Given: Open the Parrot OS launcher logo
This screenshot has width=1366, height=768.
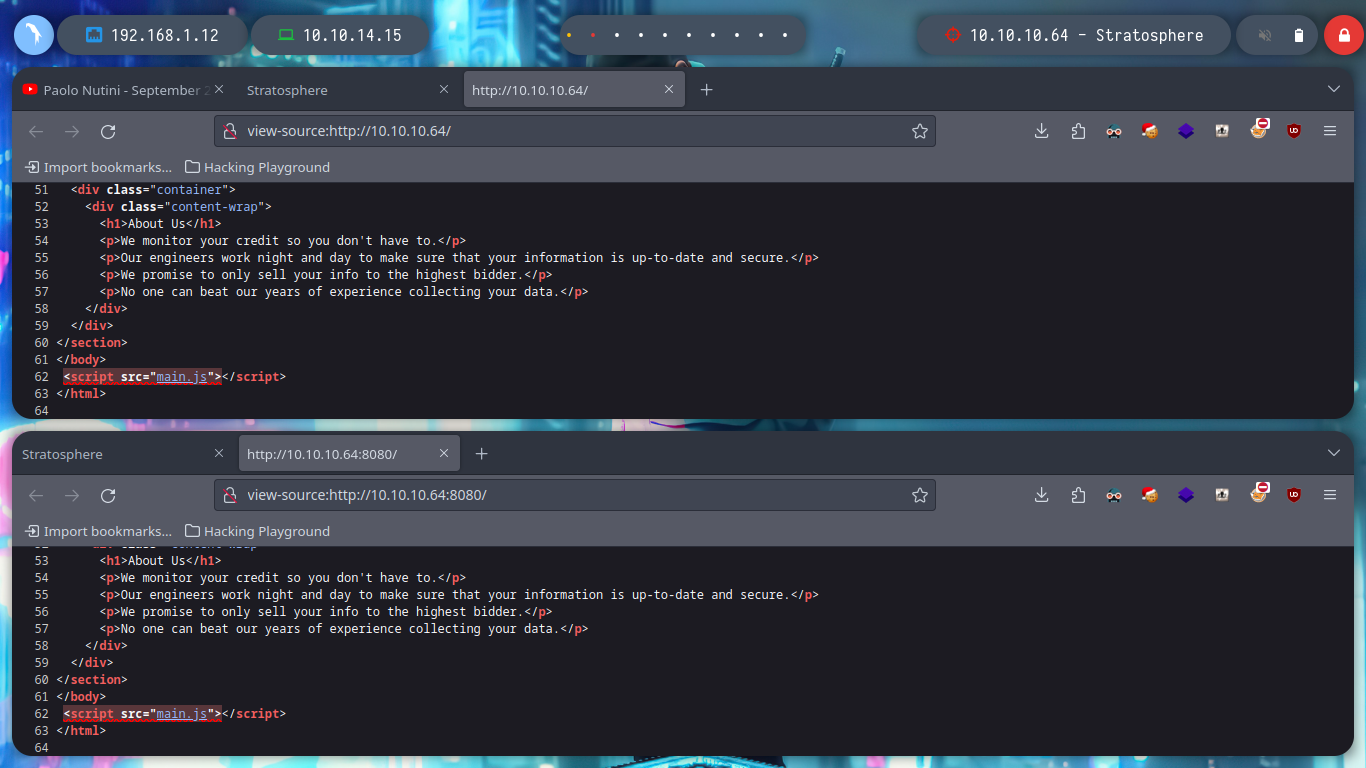Looking at the screenshot, I should (33, 35).
